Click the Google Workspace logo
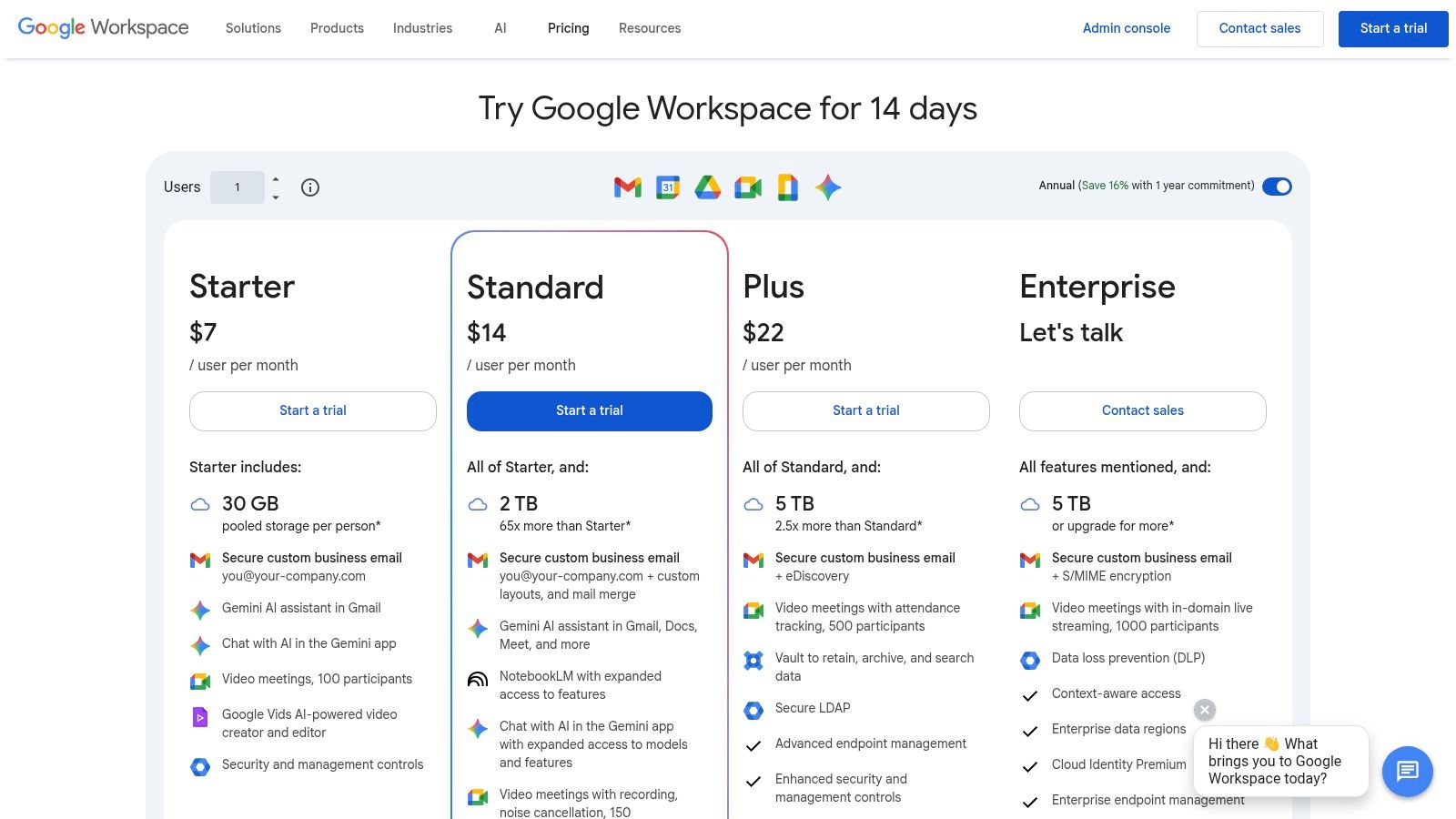Viewport: 1456px width, 819px height. (x=103, y=27)
